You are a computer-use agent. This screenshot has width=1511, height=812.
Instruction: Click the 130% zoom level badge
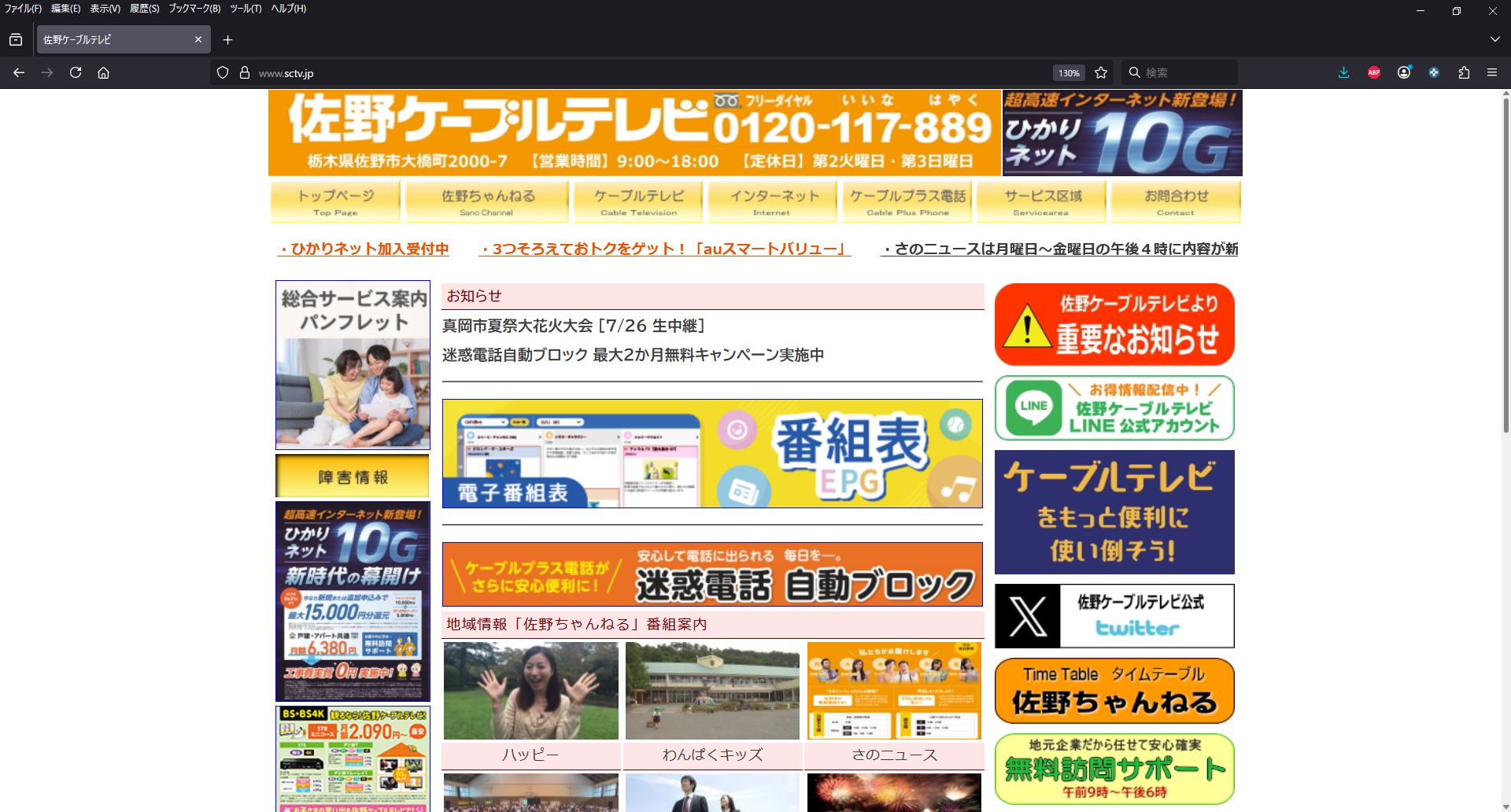[x=1069, y=73]
